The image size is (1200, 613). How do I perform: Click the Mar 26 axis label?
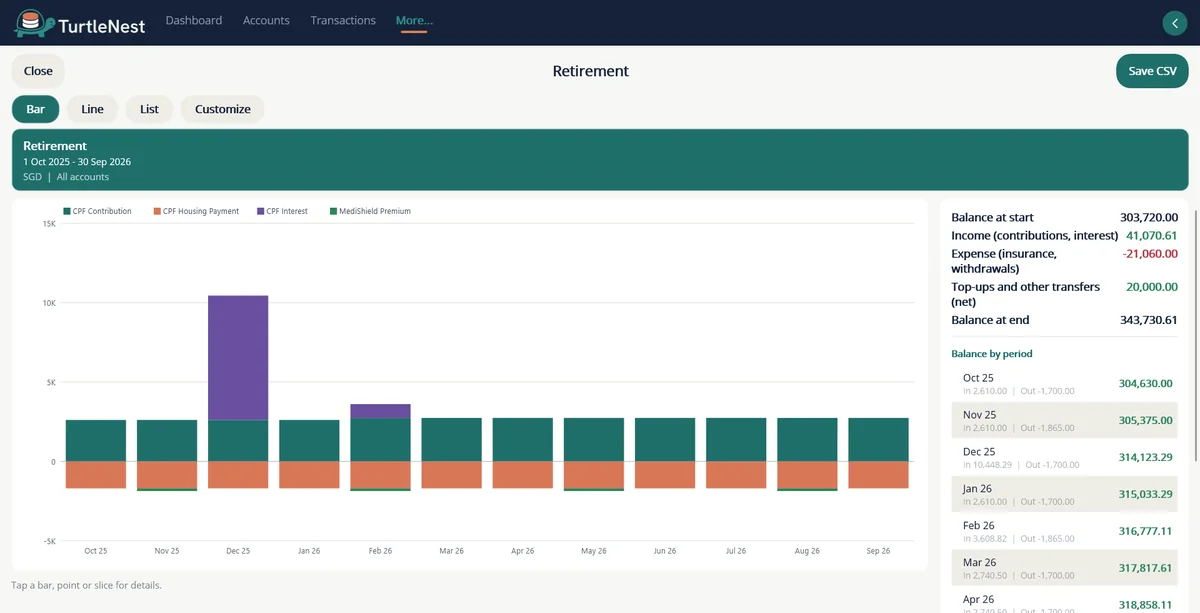[x=451, y=551]
